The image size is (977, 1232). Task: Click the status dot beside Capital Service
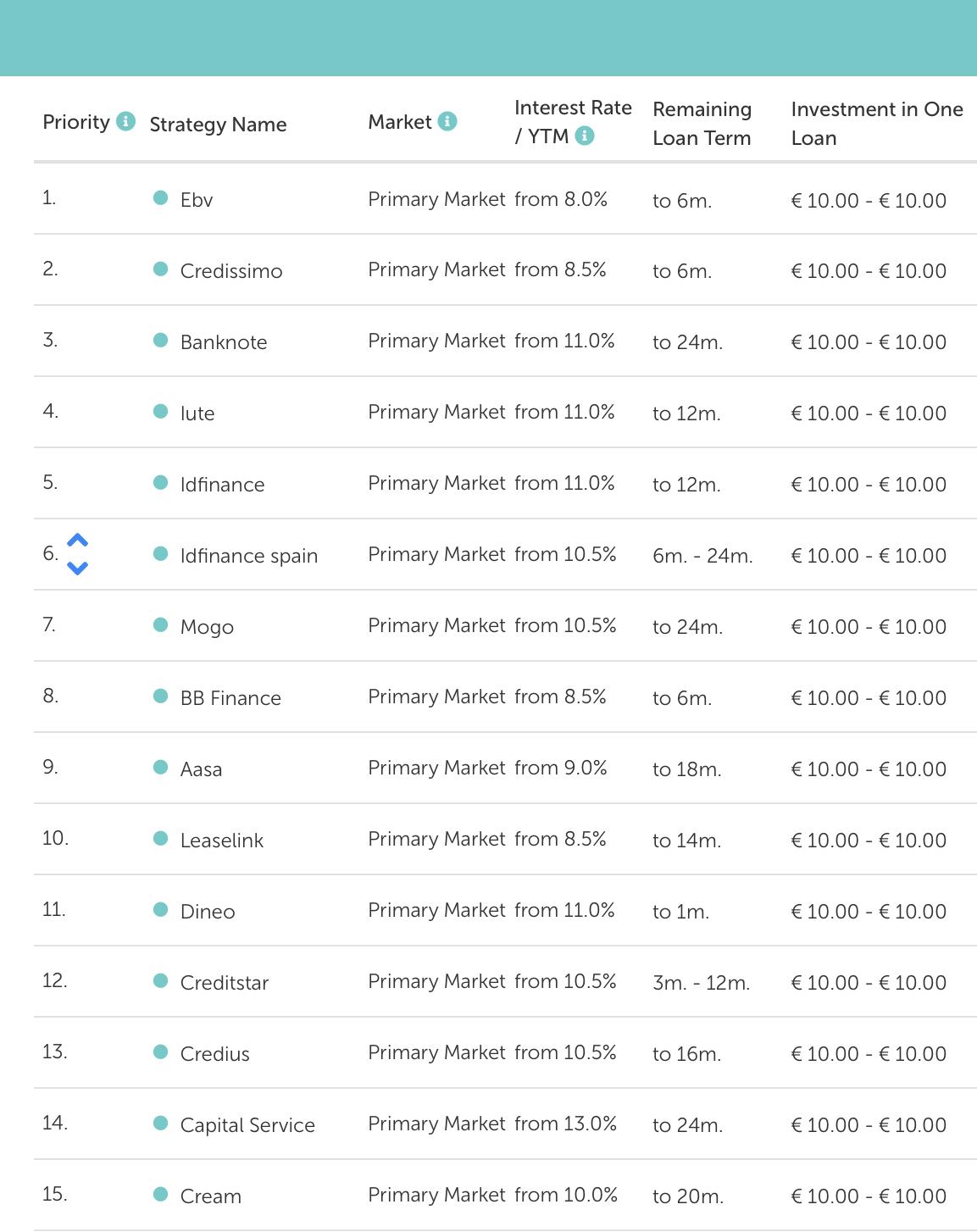[x=160, y=1124]
